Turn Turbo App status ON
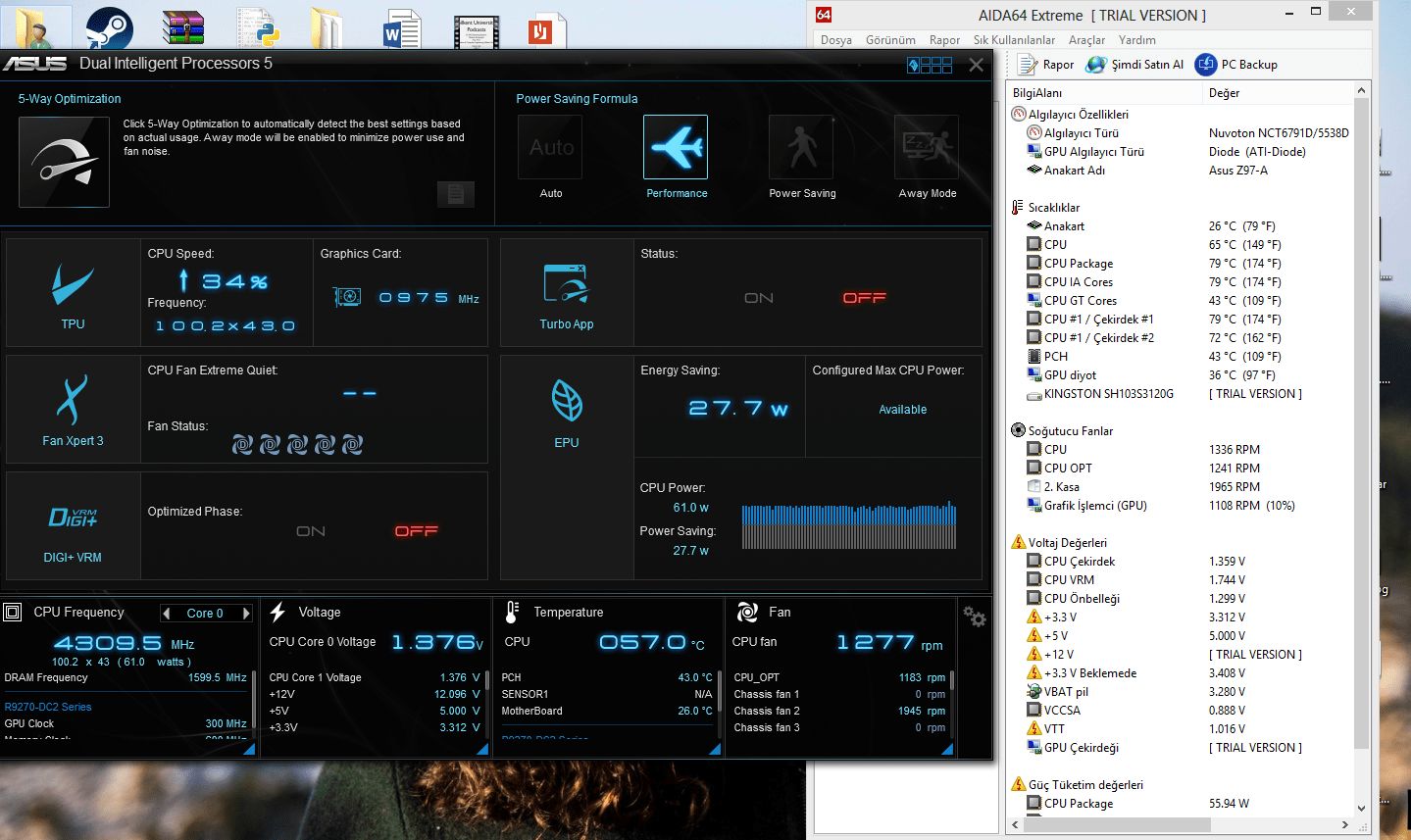The image size is (1411, 840). [759, 298]
